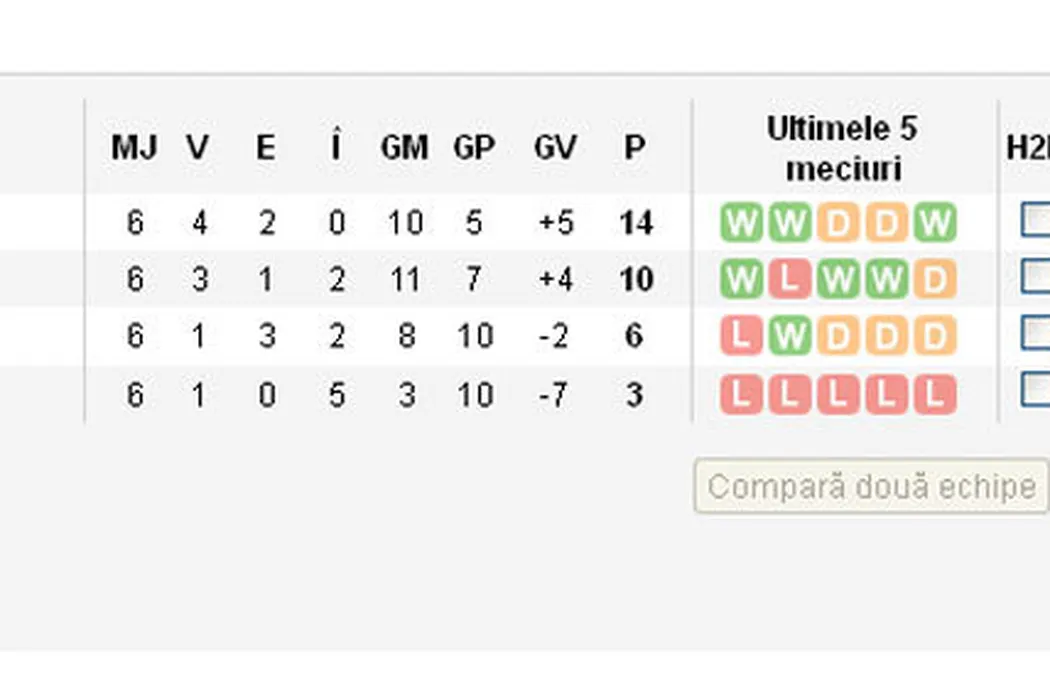Viewport: 1050px width, 700px height.
Task: Click the first L badge in fourth row
Action: pyautogui.click(x=740, y=395)
